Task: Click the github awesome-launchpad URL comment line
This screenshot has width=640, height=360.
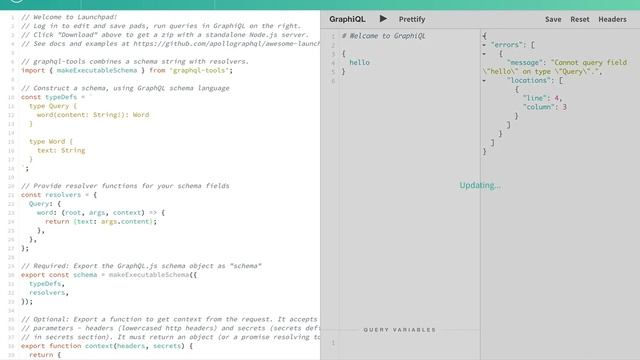Action: click(x=170, y=44)
